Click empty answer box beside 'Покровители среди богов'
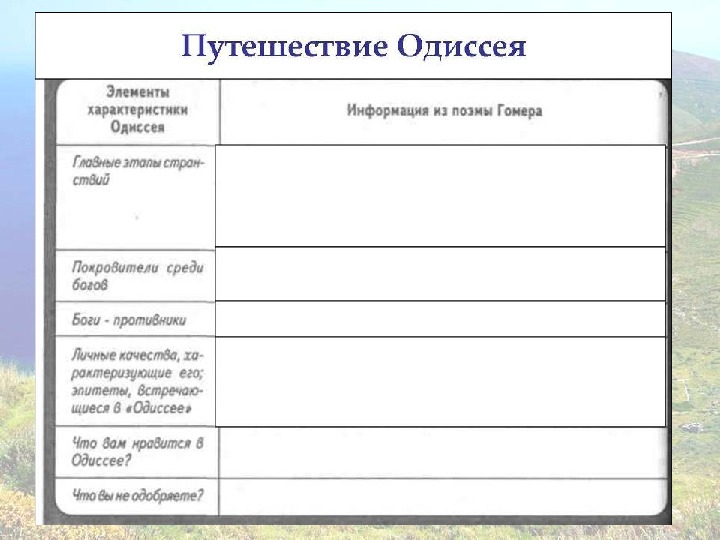720x540 pixels. click(x=440, y=274)
